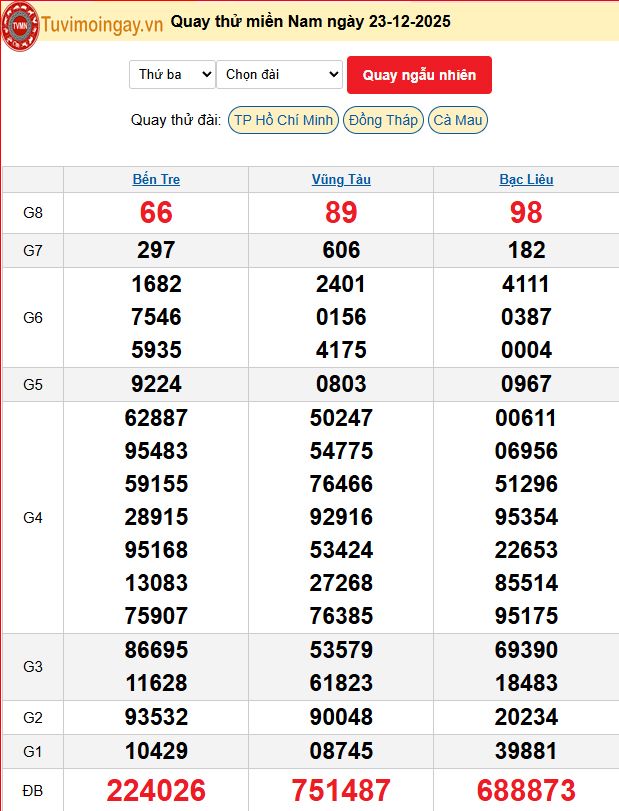Choose the "Đồng Tháp" station pill
Image resolution: width=619 pixels, height=811 pixels.
pos(383,120)
